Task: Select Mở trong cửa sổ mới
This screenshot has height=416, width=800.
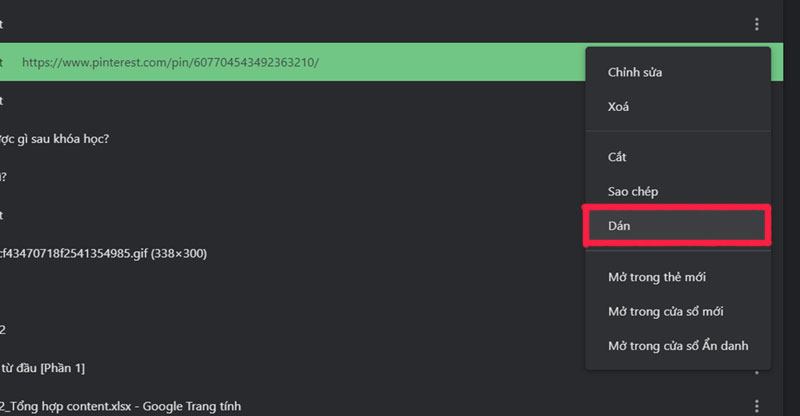Action: coord(665,311)
